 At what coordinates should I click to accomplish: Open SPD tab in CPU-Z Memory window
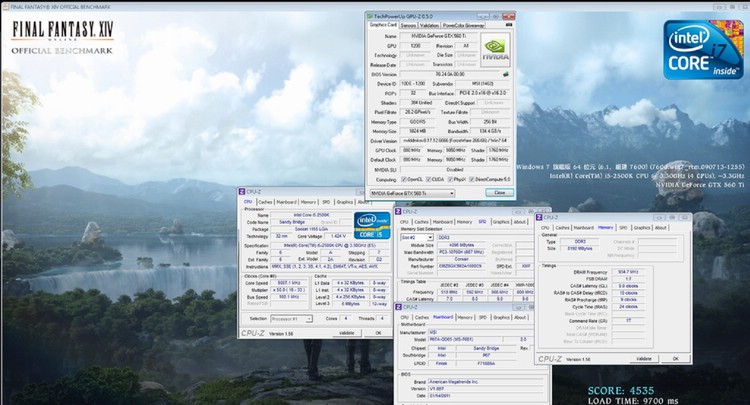(623, 228)
